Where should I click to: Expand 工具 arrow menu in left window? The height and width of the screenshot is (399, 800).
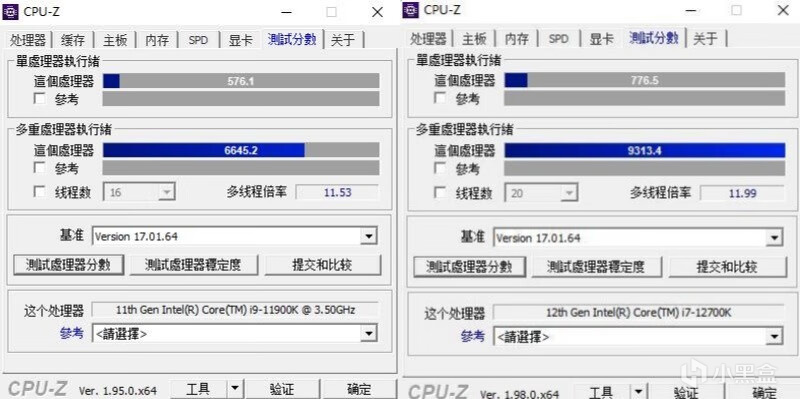235,389
